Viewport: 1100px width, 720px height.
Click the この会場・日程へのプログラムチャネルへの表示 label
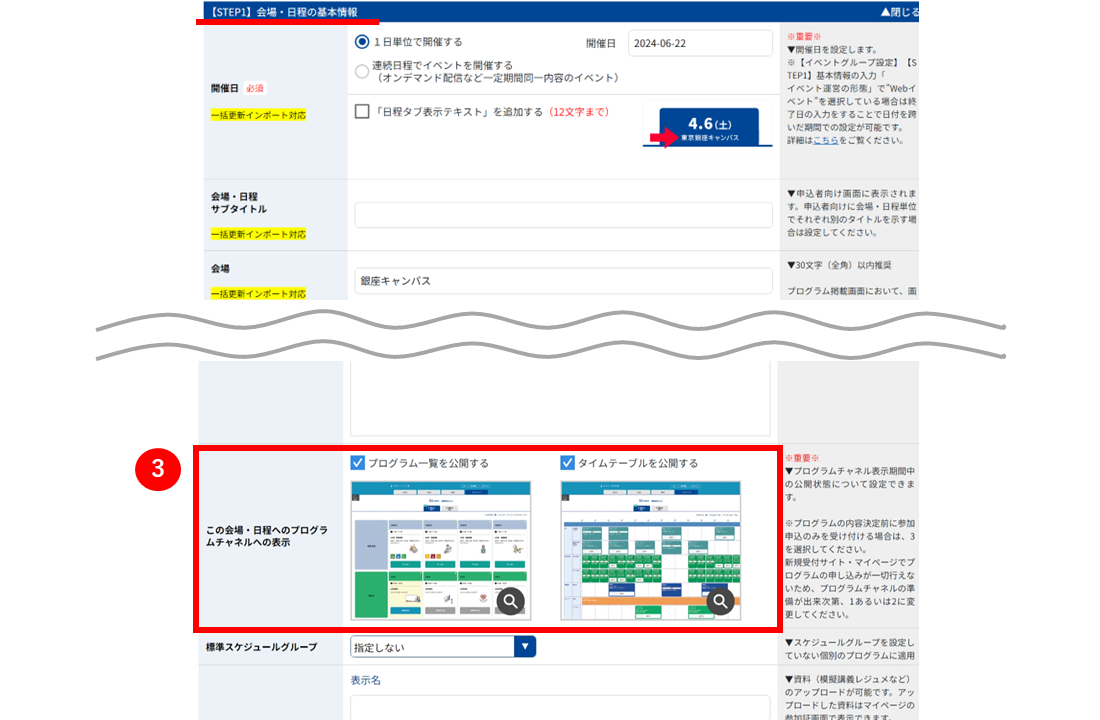267,536
